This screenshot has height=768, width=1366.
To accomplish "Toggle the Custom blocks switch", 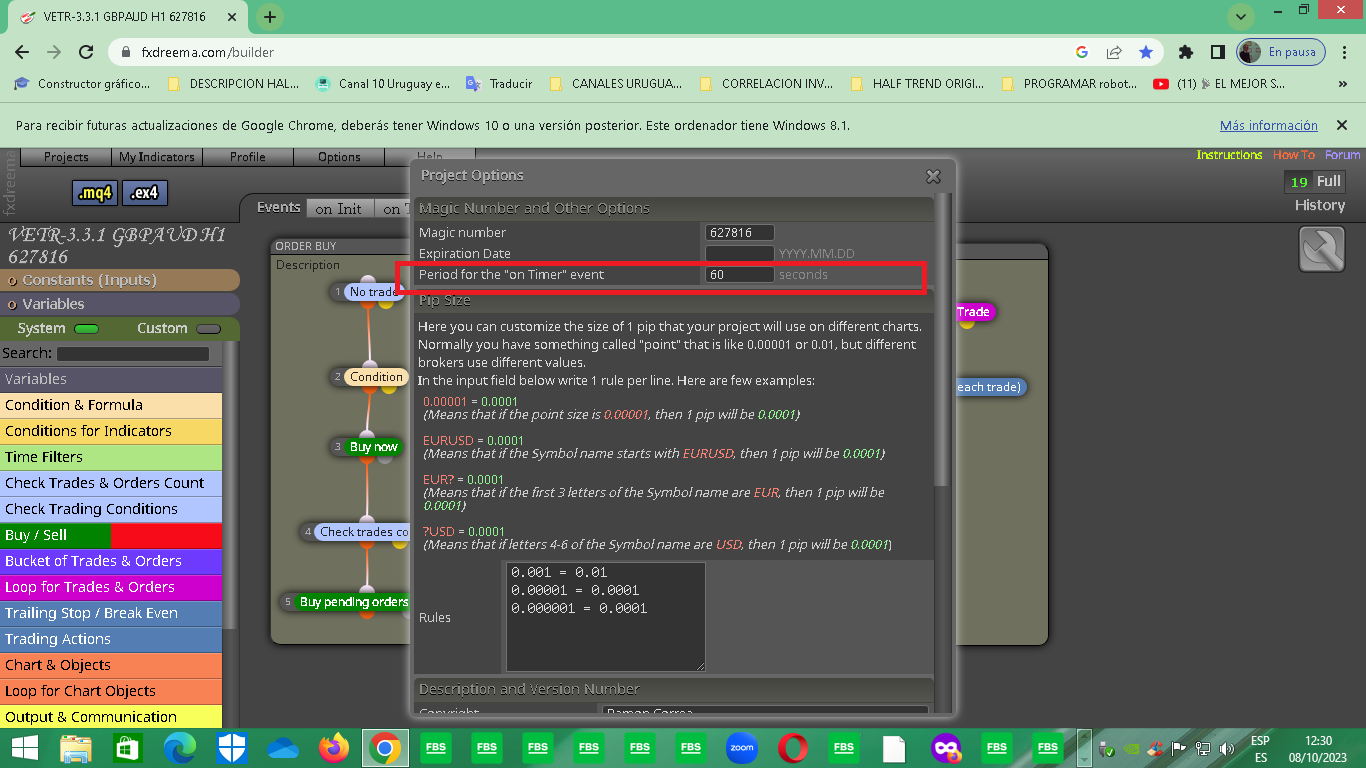I will point(208,329).
